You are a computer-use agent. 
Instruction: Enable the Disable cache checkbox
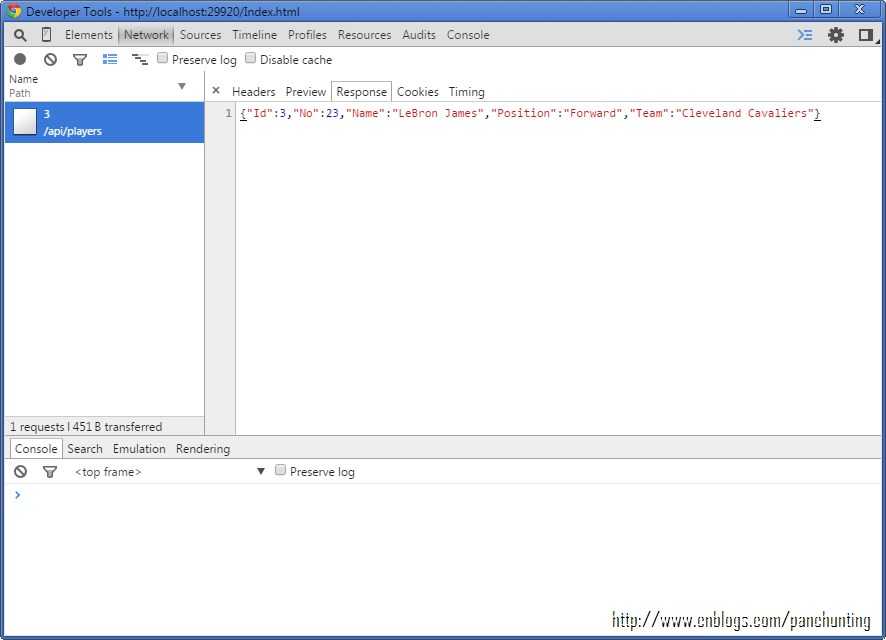pos(250,58)
